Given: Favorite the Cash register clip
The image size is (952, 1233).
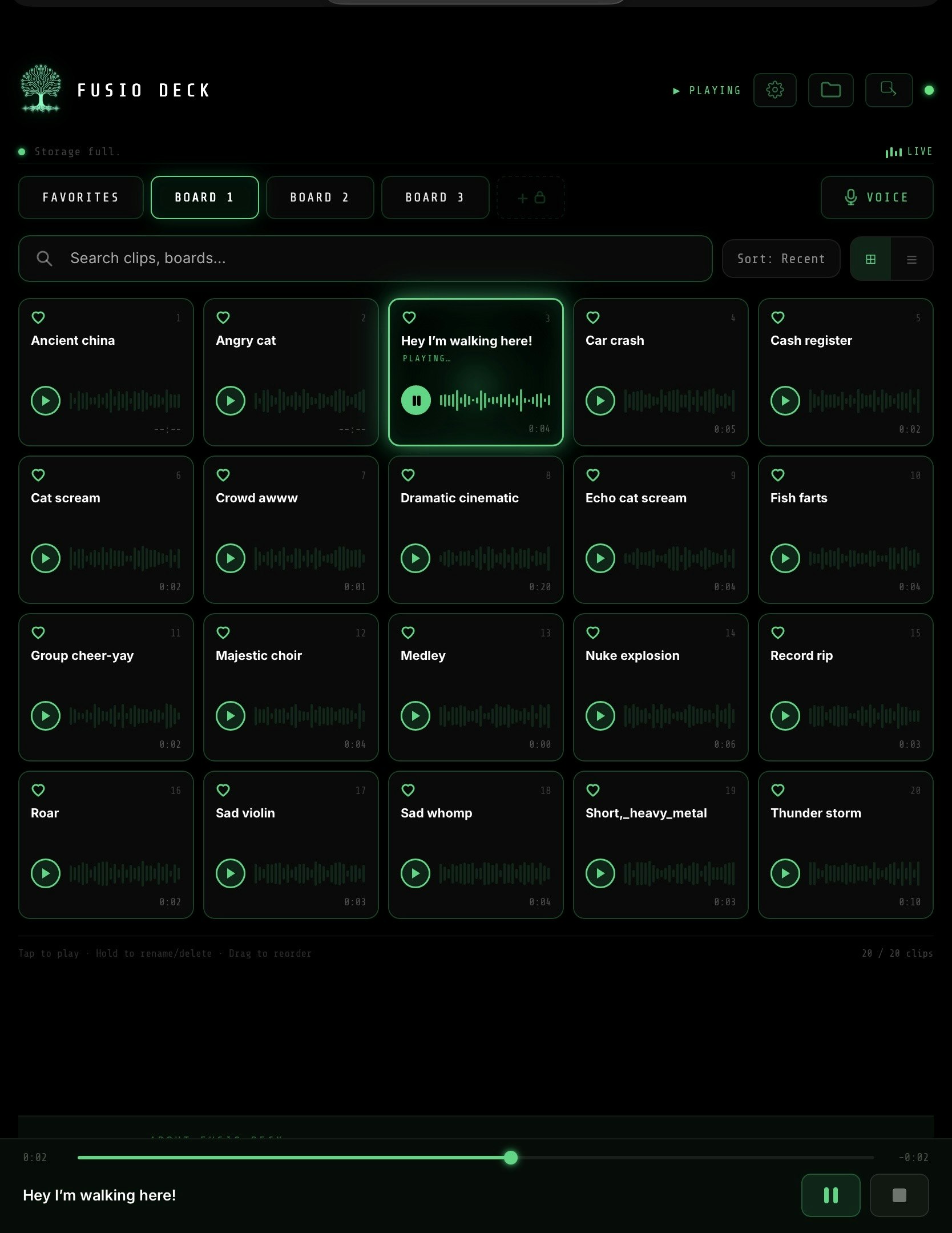Looking at the screenshot, I should pos(778,317).
